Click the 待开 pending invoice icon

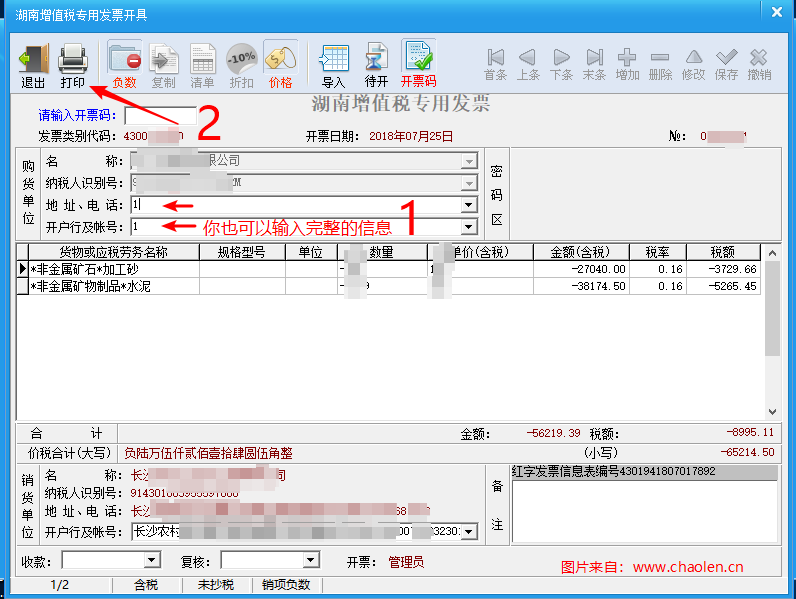pos(376,64)
